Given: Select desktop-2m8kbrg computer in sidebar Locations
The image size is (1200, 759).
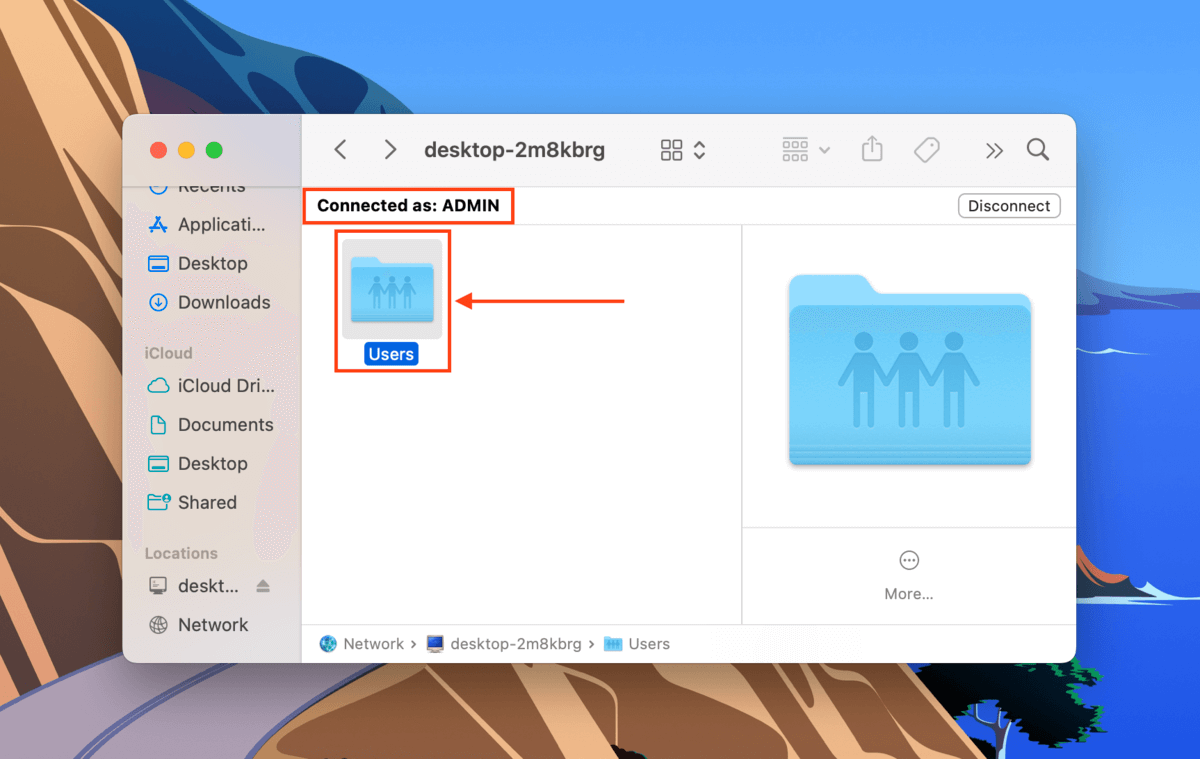Looking at the screenshot, I should coord(194,586).
